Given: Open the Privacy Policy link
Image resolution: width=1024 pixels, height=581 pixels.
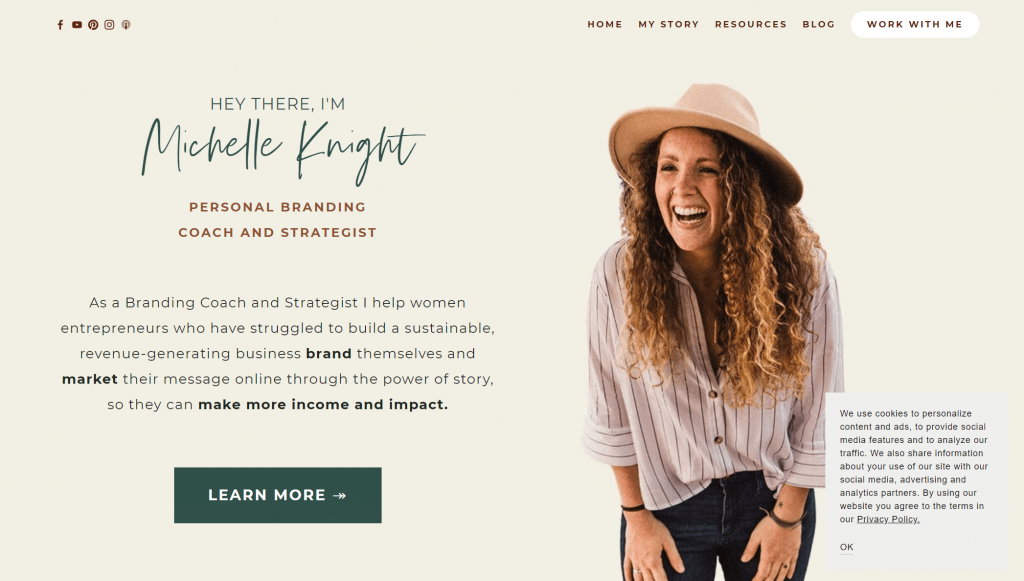Looking at the screenshot, I should tap(888, 520).
